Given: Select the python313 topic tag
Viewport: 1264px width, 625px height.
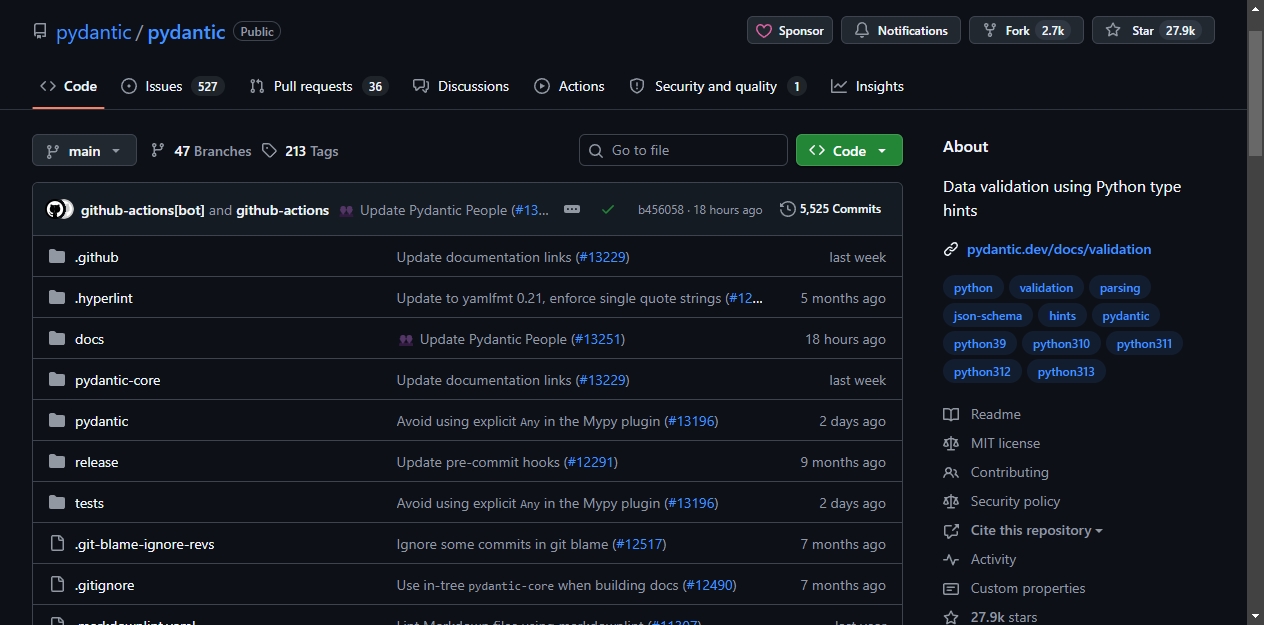Looking at the screenshot, I should point(1066,372).
